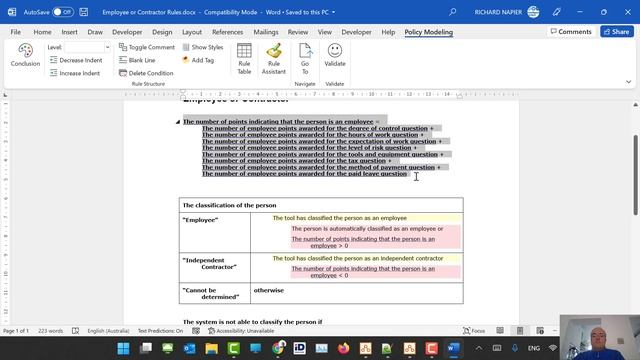
Task: Open the Mailings tab
Action: 266,32
